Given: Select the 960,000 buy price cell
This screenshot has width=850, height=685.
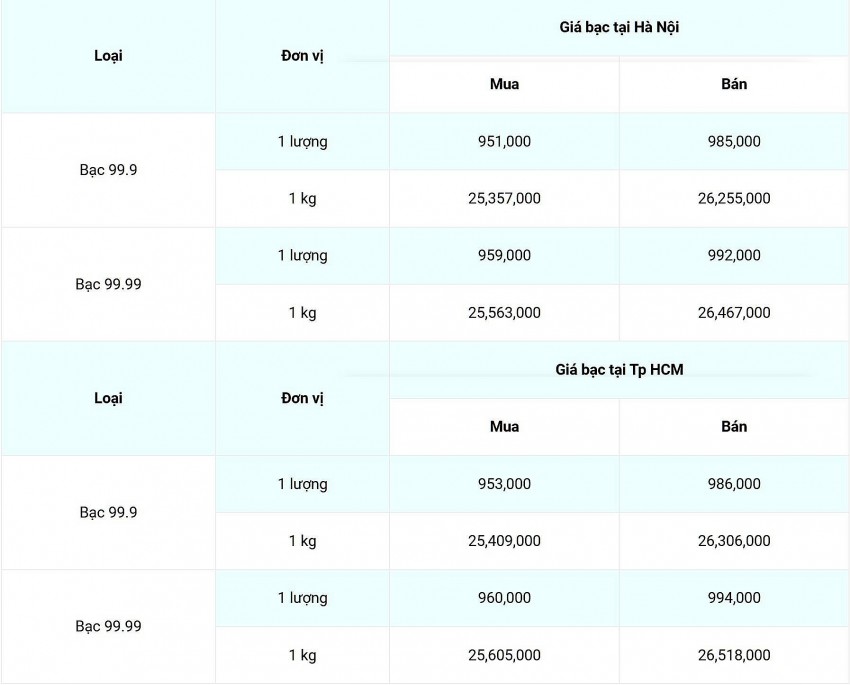Looking at the screenshot, I should (504, 598).
